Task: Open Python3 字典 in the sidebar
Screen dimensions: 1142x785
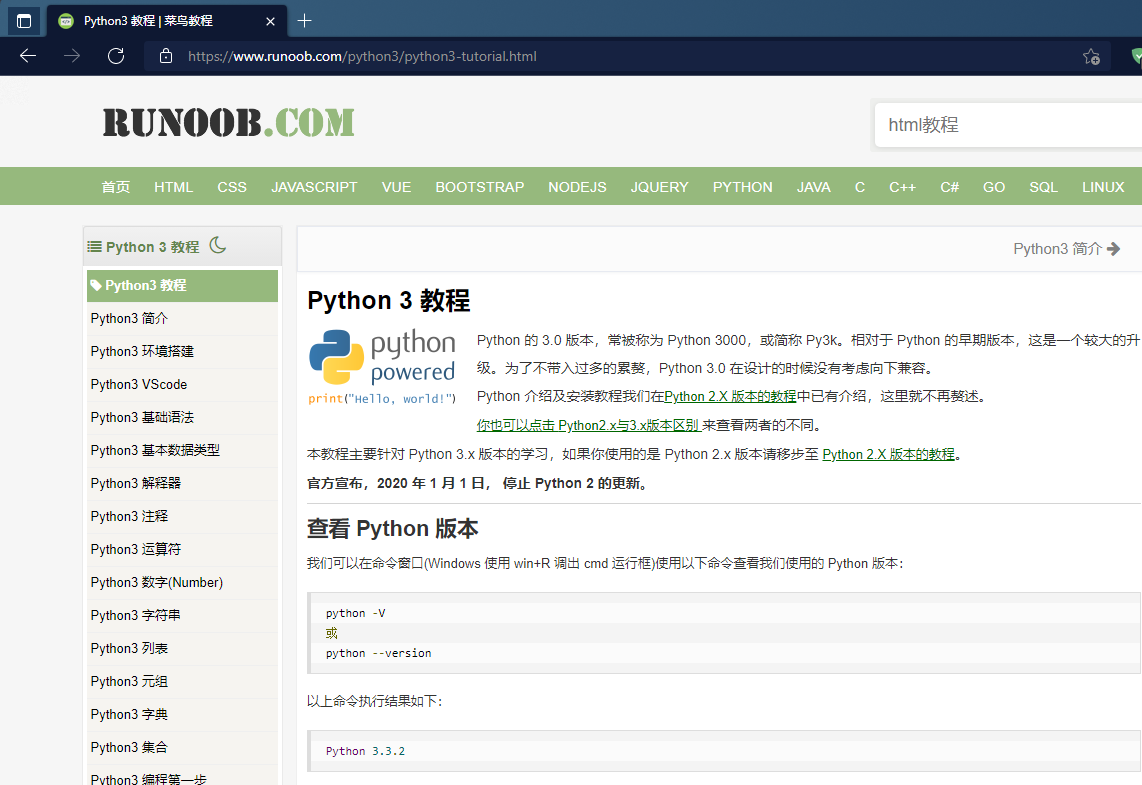Action: 182,714
